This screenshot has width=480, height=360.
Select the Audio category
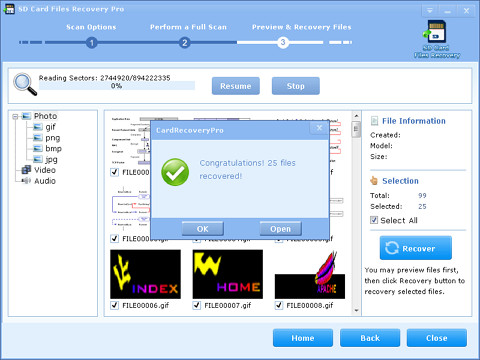pyautogui.click(x=45, y=181)
